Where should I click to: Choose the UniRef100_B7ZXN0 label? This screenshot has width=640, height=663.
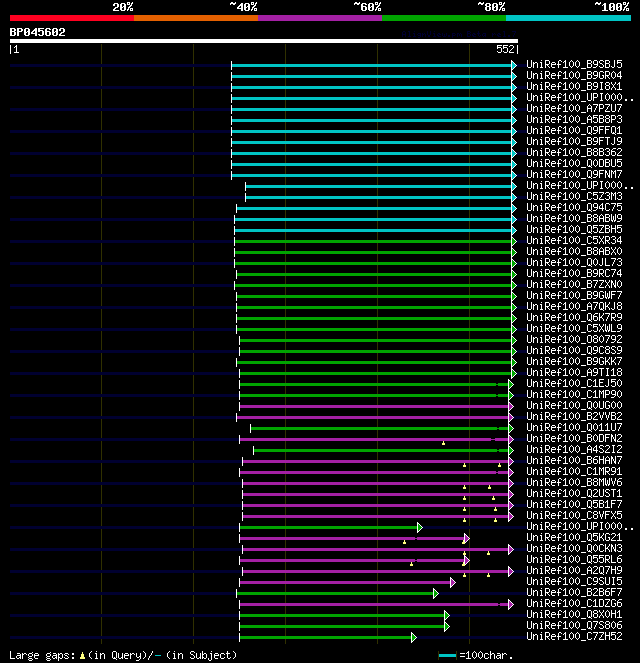(574, 284)
